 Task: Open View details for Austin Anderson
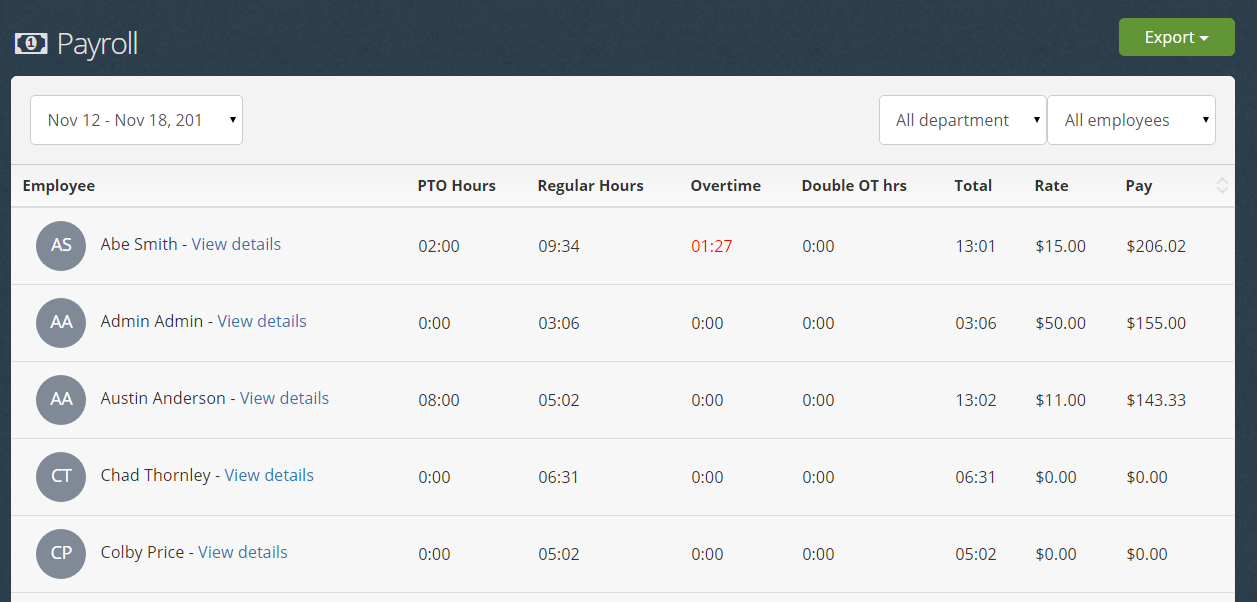pyautogui.click(x=284, y=398)
